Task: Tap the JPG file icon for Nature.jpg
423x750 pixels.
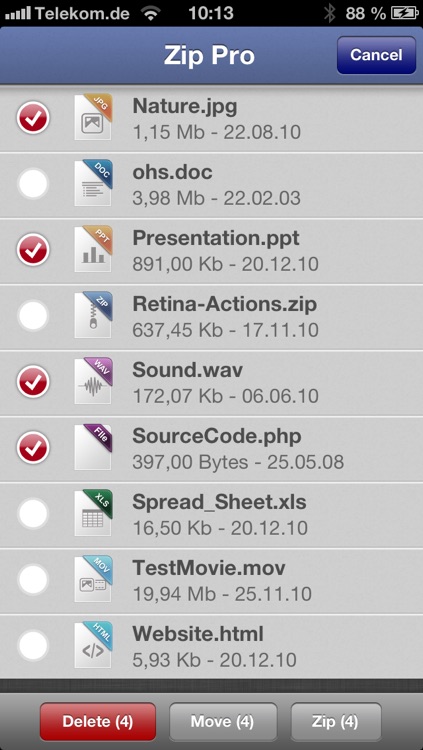Action: [x=93, y=117]
